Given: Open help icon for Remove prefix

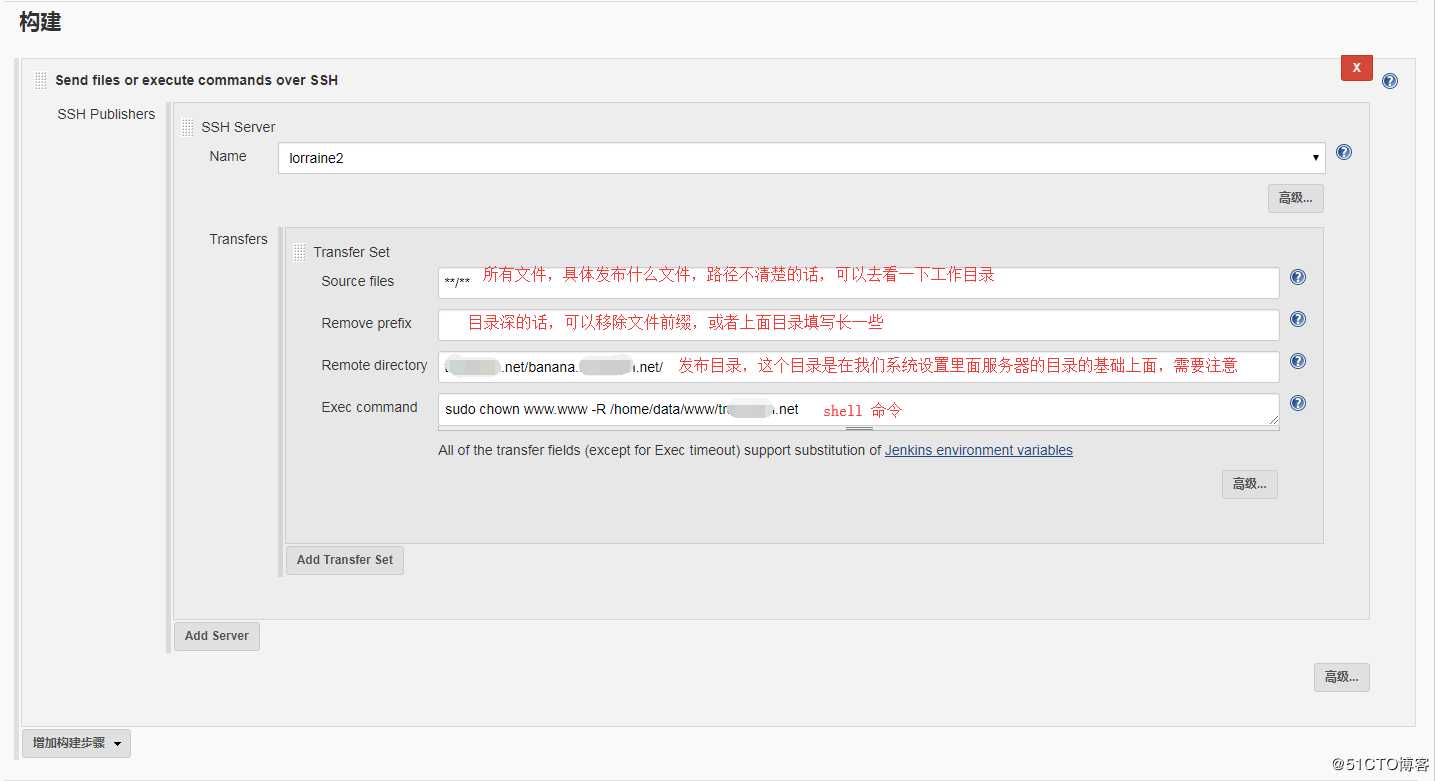Looking at the screenshot, I should (1298, 319).
